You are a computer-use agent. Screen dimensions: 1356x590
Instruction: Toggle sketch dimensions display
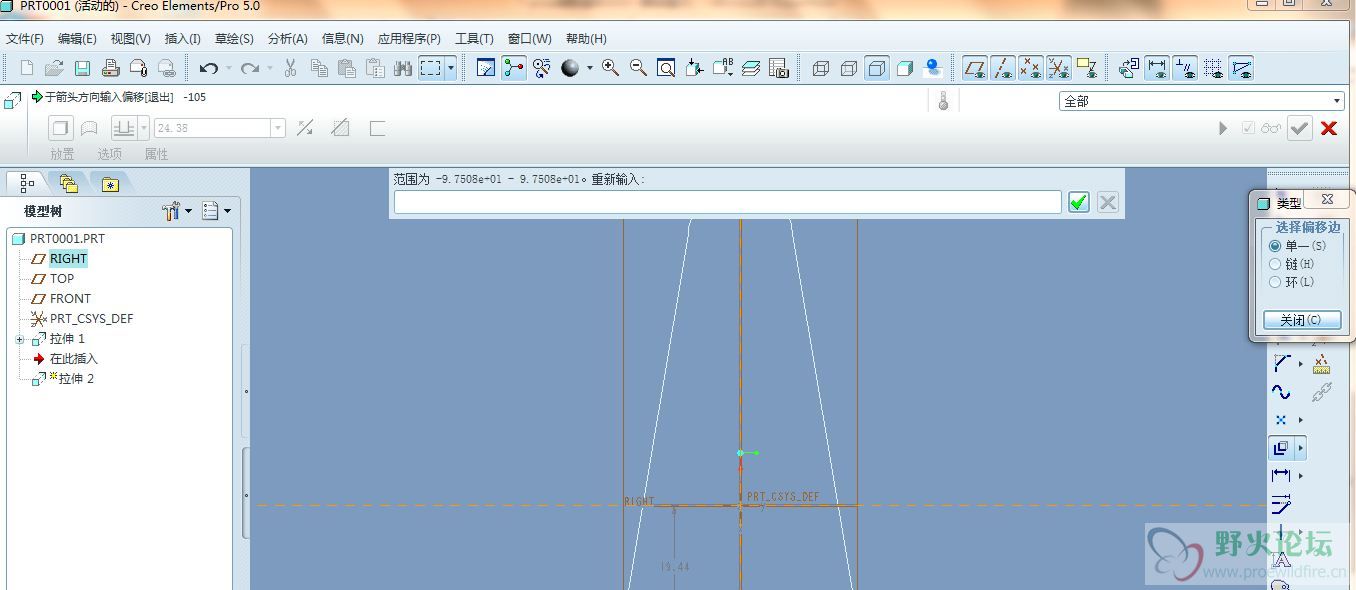[x=1157, y=68]
